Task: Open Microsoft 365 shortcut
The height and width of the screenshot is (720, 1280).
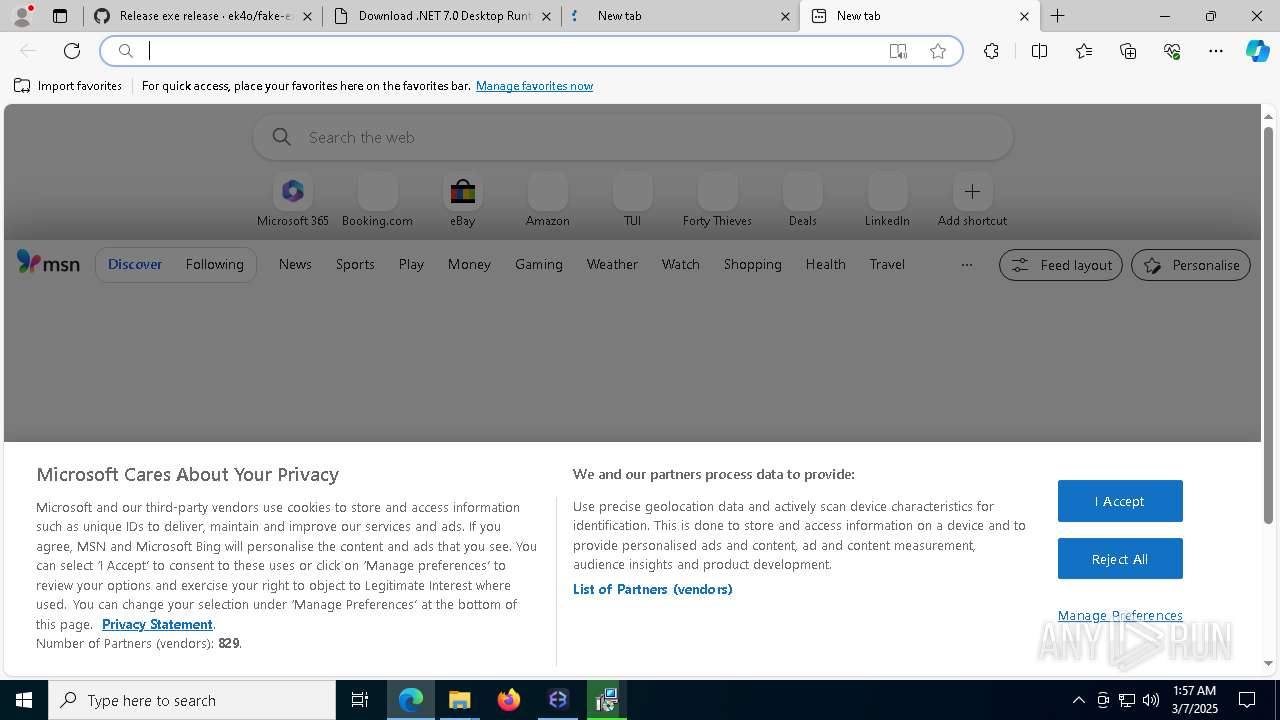Action: [x=293, y=200]
